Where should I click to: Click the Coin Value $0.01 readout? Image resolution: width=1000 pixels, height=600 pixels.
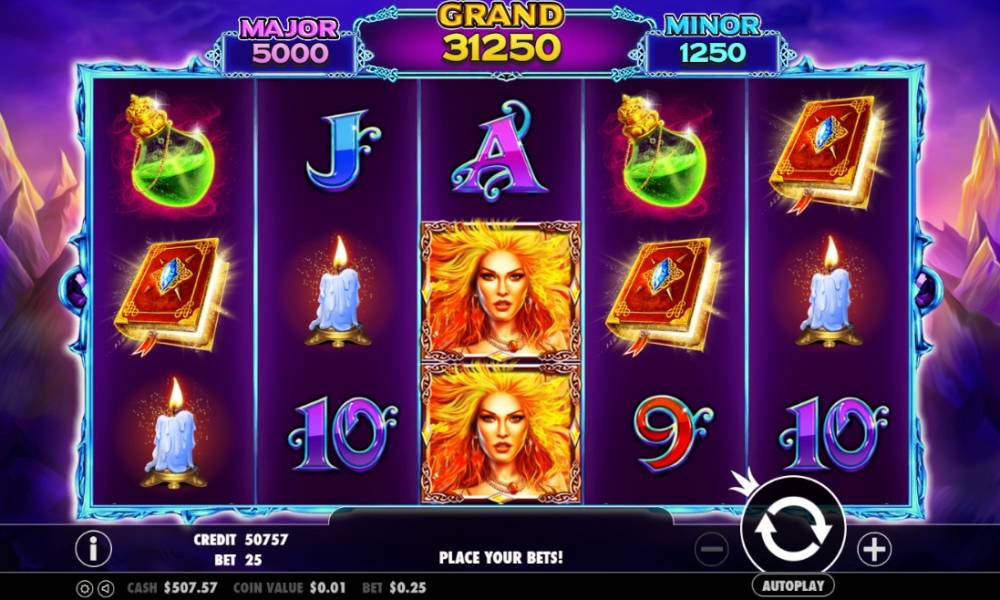[290, 588]
